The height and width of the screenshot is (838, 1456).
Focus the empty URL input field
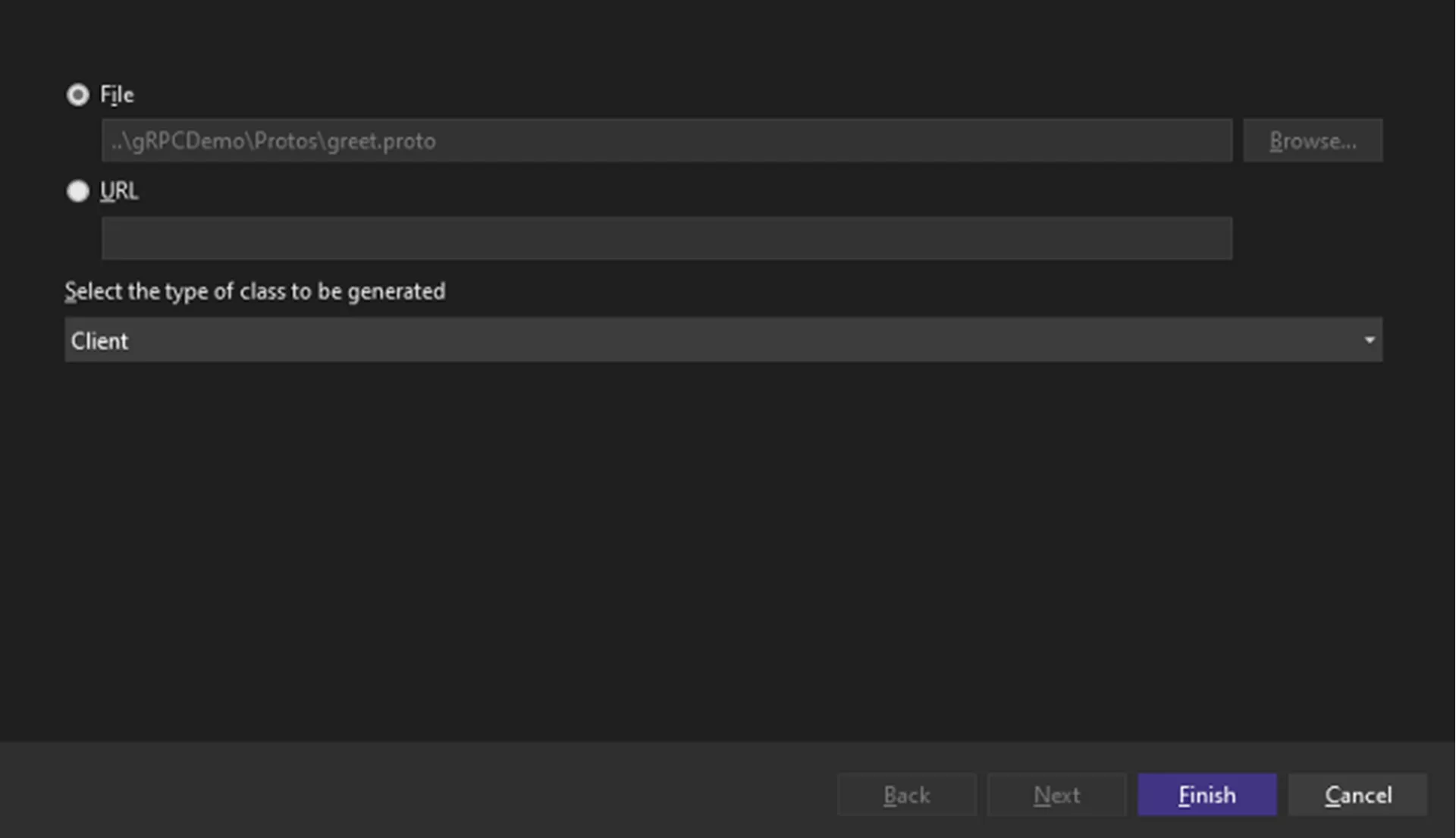[x=667, y=238]
